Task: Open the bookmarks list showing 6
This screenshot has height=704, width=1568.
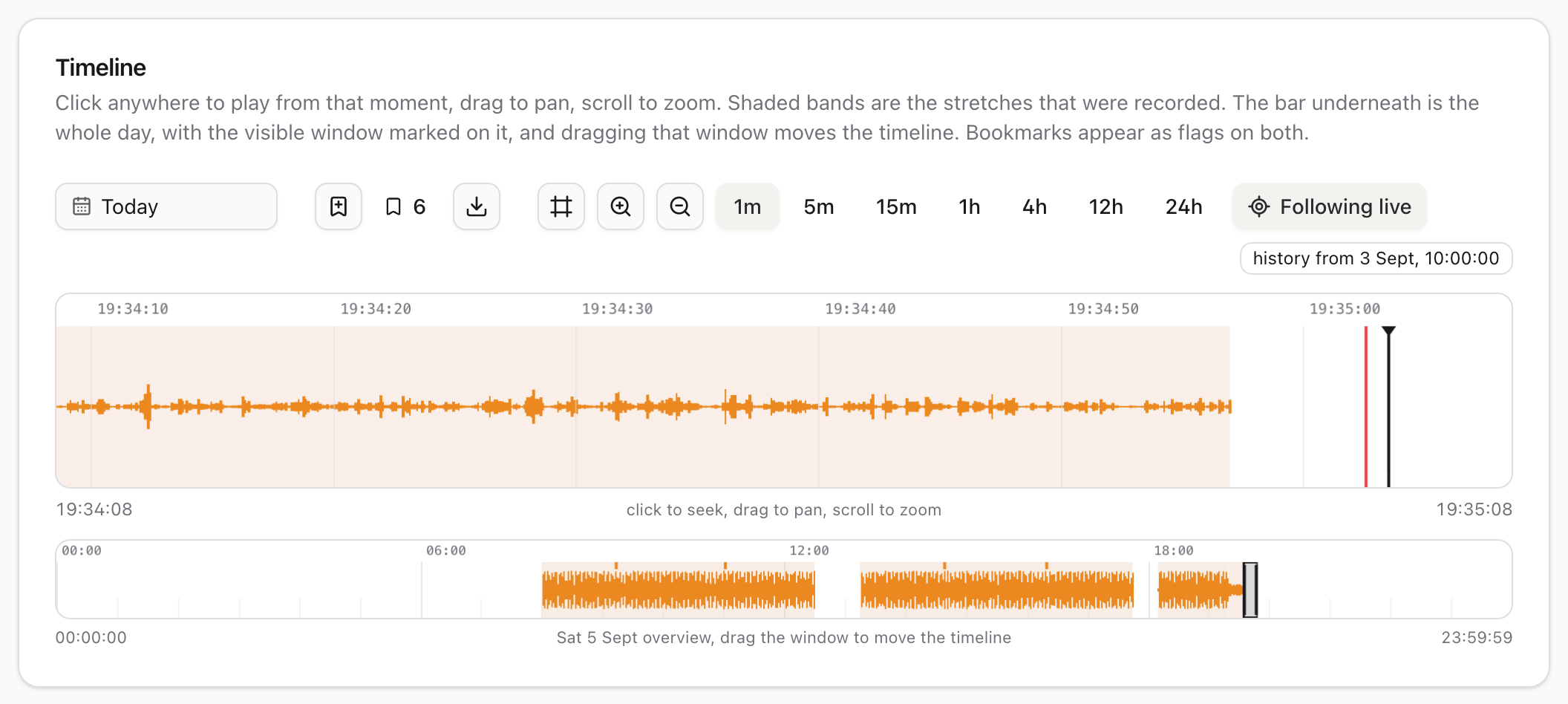Action: pos(405,206)
